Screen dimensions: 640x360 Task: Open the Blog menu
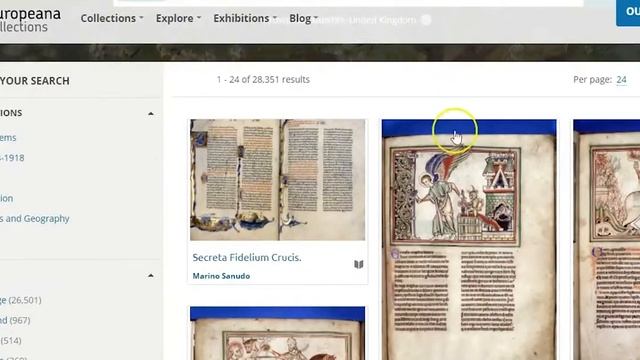click(x=303, y=18)
